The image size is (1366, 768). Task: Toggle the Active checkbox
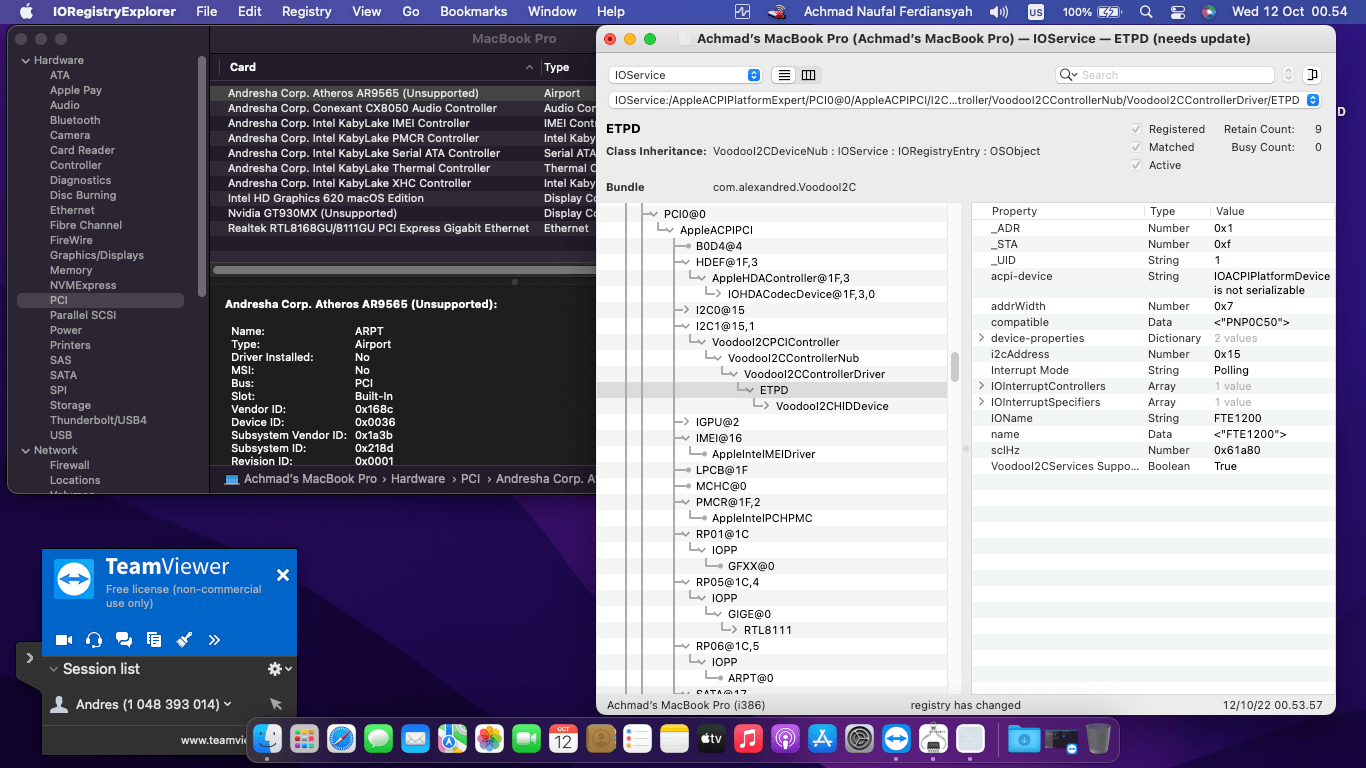click(1136, 165)
